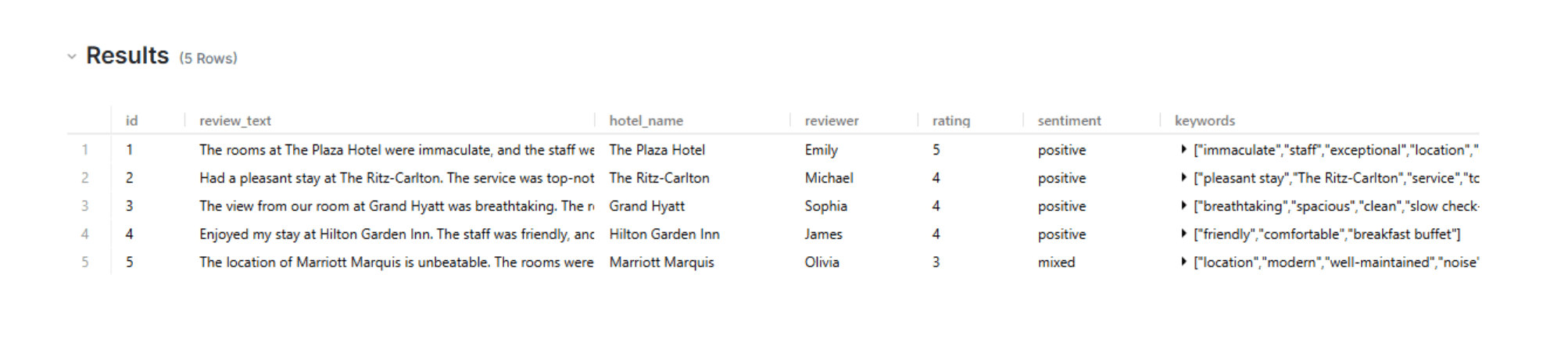
Task: Sort by the review_text column header
Action: (235, 120)
